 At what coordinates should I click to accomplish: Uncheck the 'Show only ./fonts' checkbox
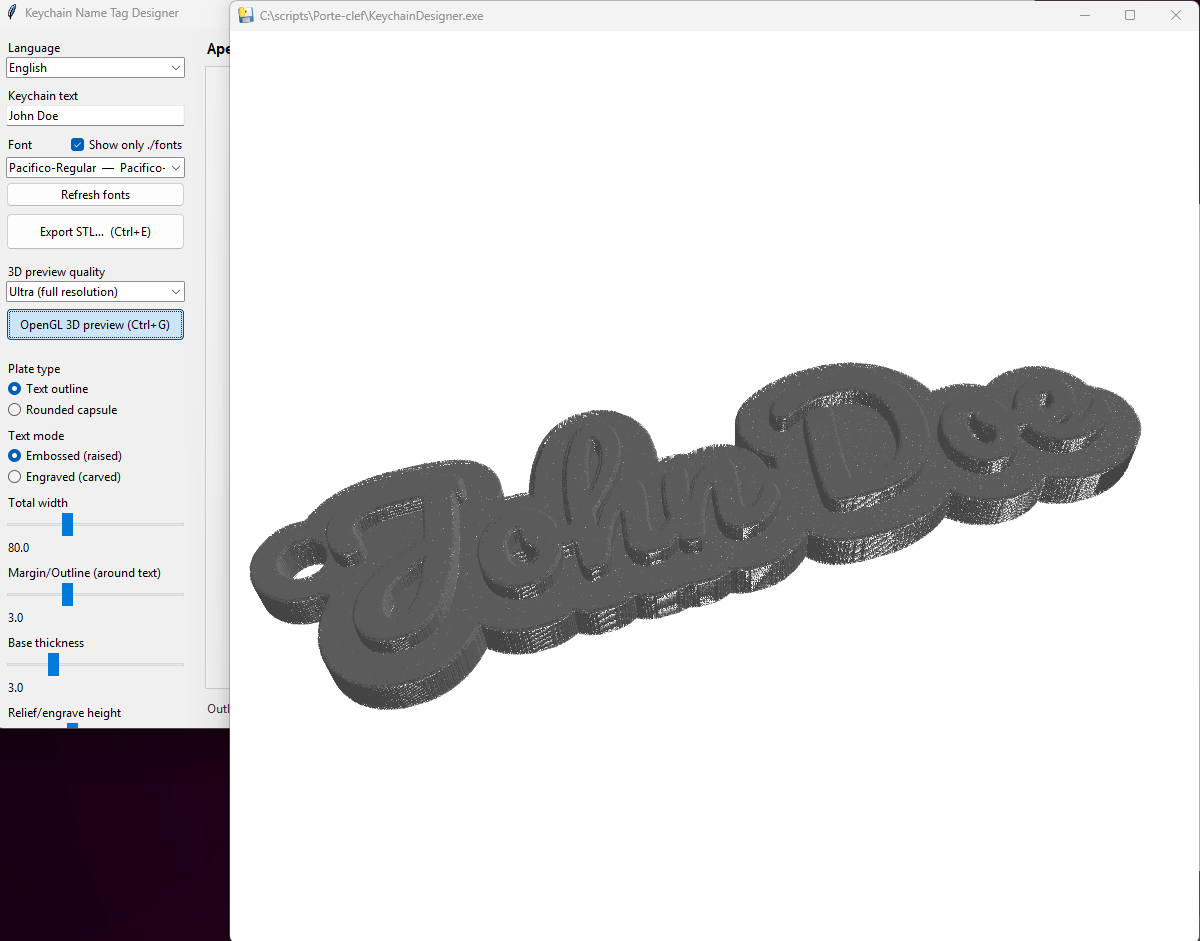pos(78,145)
